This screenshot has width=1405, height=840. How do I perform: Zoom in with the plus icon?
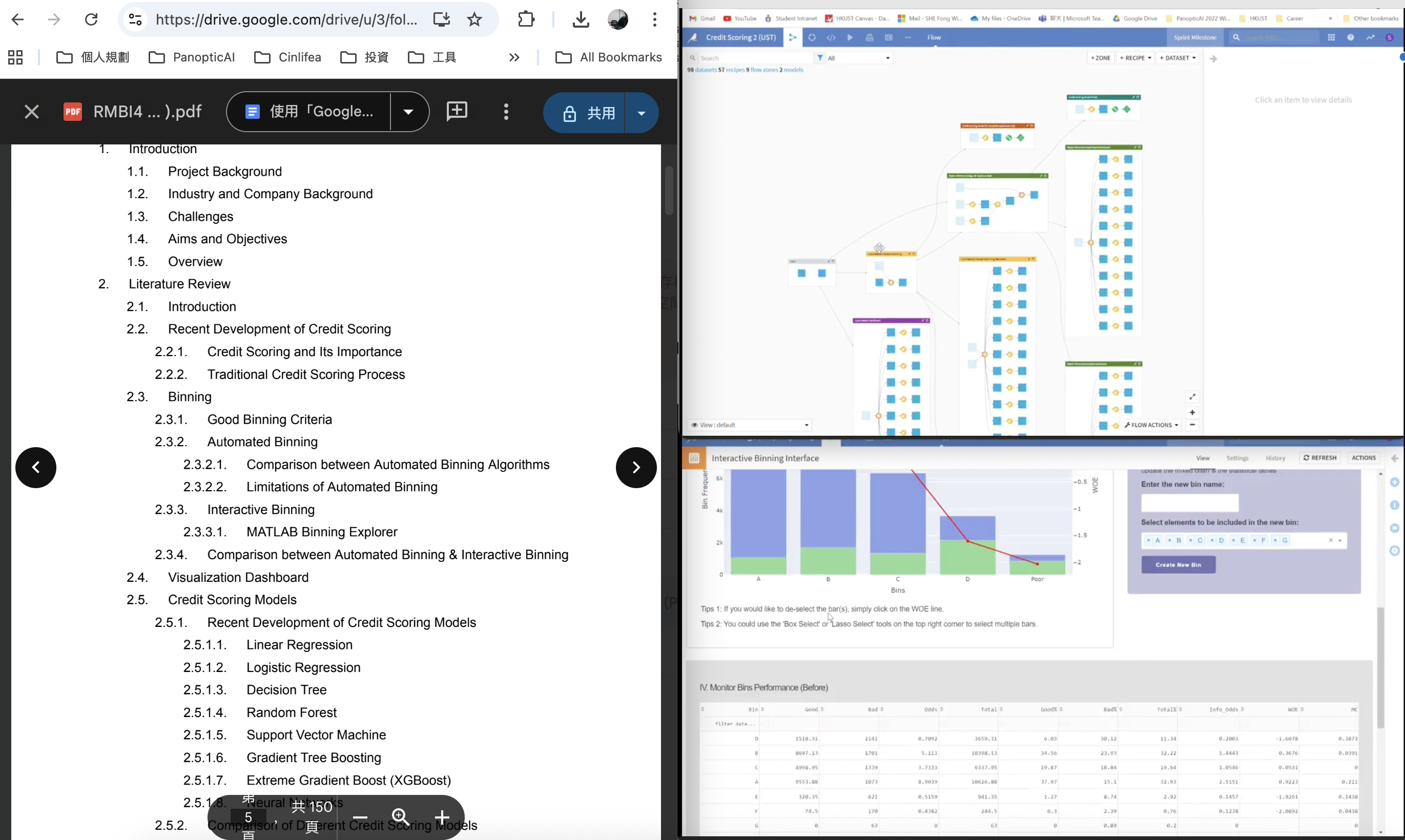pos(442,817)
